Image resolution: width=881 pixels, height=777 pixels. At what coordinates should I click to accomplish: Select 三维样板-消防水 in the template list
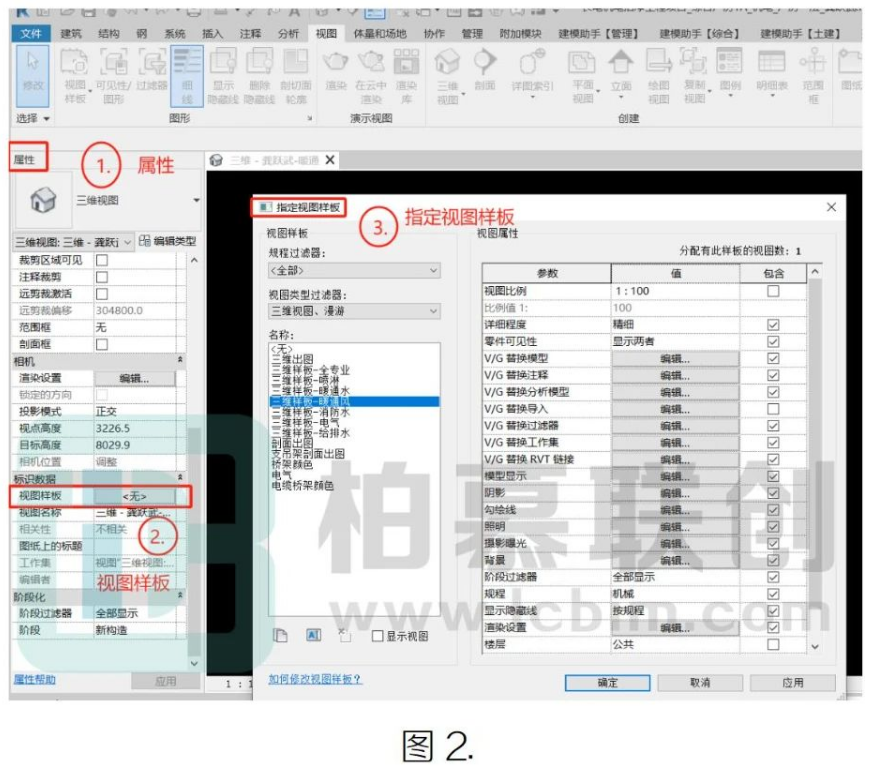pyautogui.click(x=311, y=412)
